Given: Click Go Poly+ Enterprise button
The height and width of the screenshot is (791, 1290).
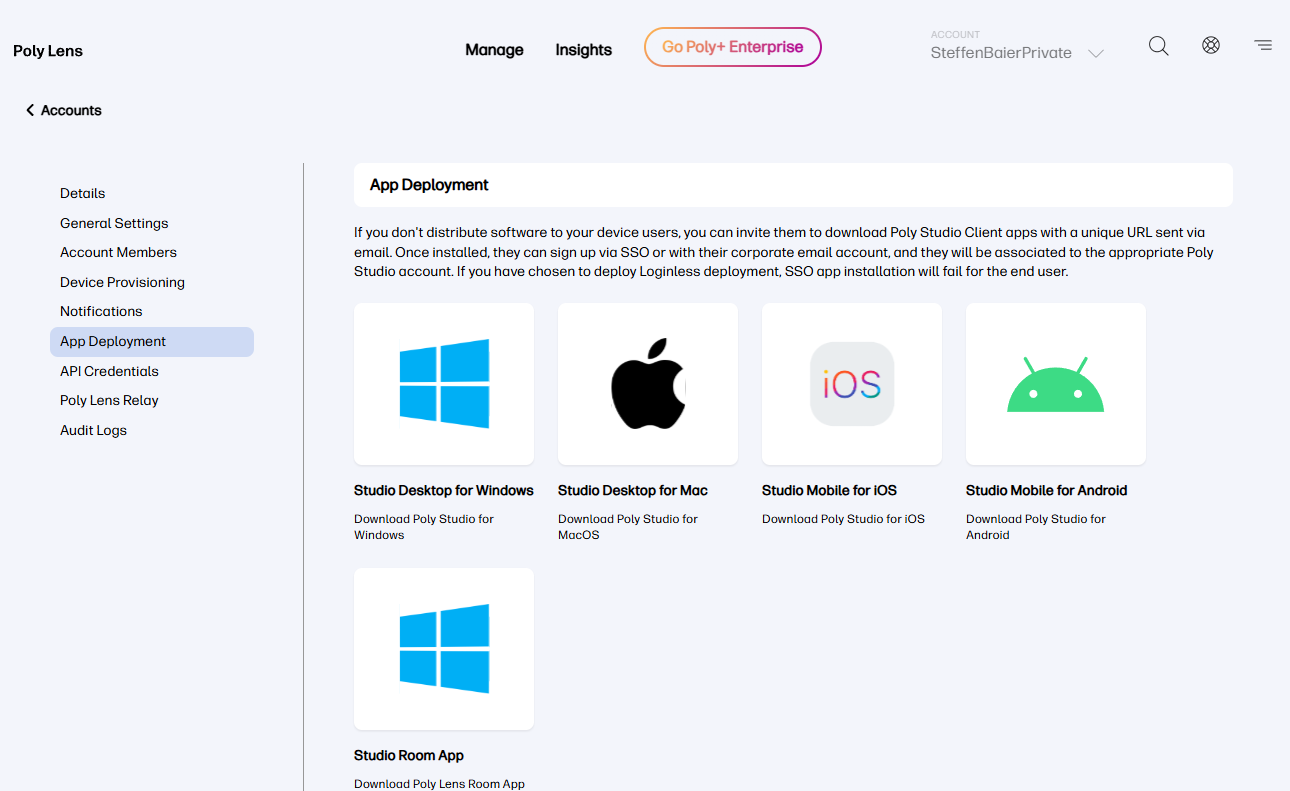Looking at the screenshot, I should 733,47.
